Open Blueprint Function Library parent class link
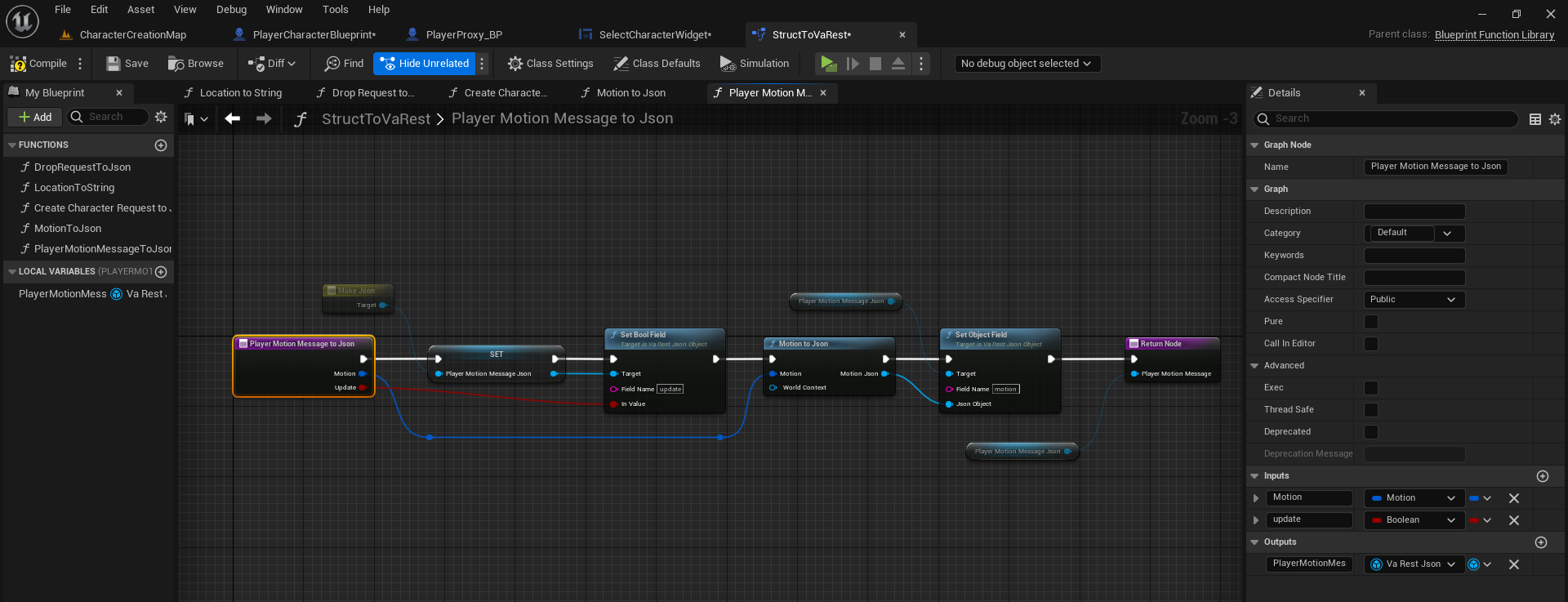 pos(1494,35)
